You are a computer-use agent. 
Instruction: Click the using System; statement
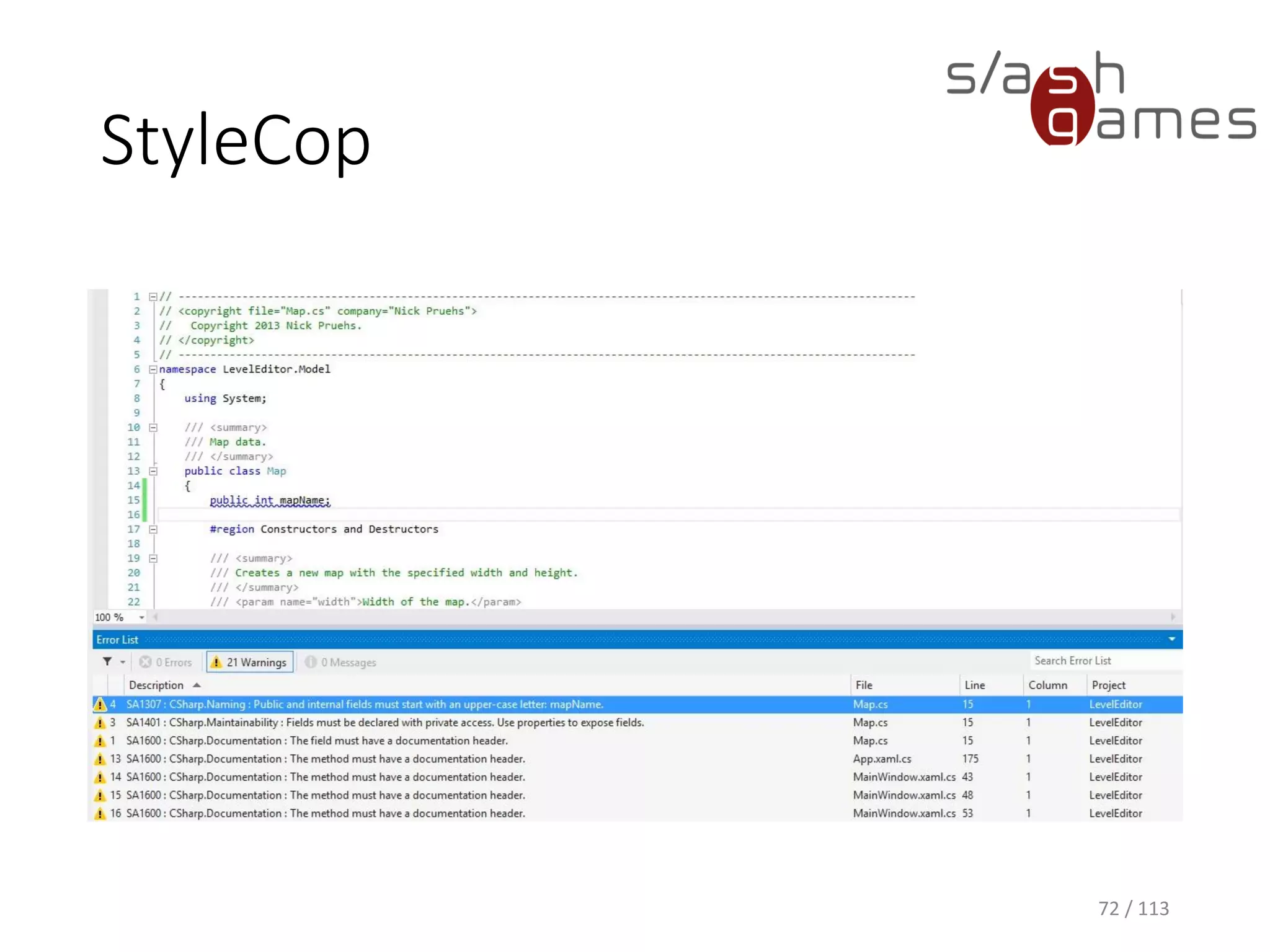click(x=225, y=399)
